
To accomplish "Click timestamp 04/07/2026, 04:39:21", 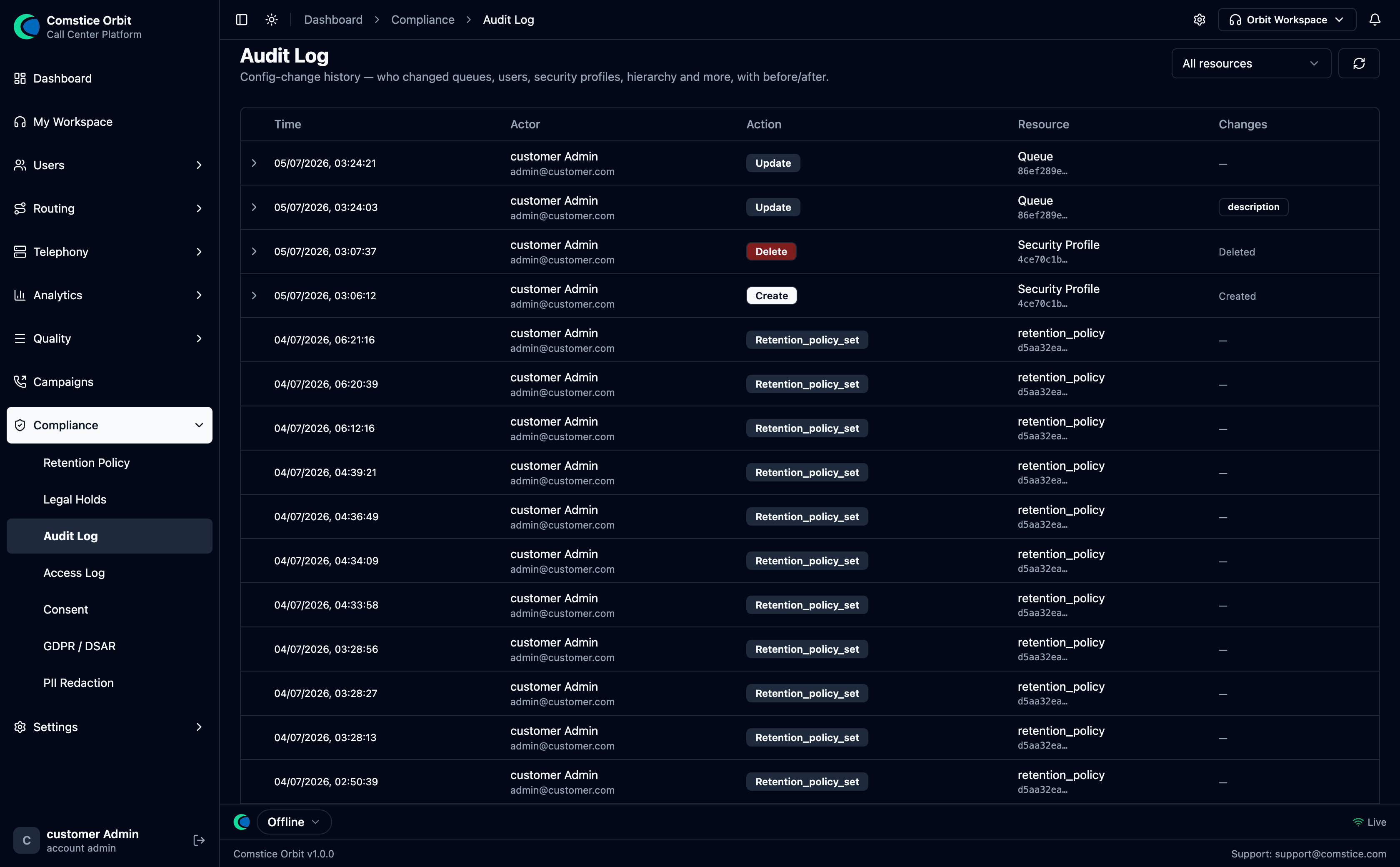I will coord(325,473).
